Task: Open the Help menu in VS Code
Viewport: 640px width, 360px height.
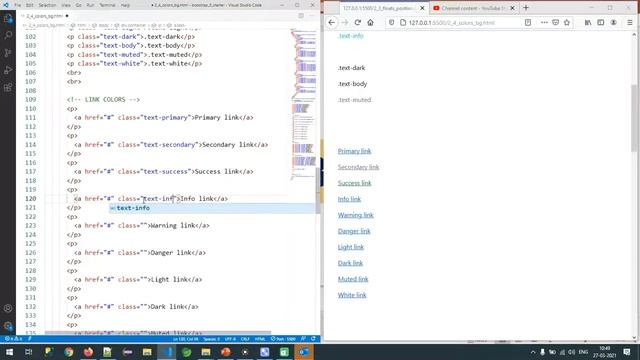Action: (x=125, y=5)
